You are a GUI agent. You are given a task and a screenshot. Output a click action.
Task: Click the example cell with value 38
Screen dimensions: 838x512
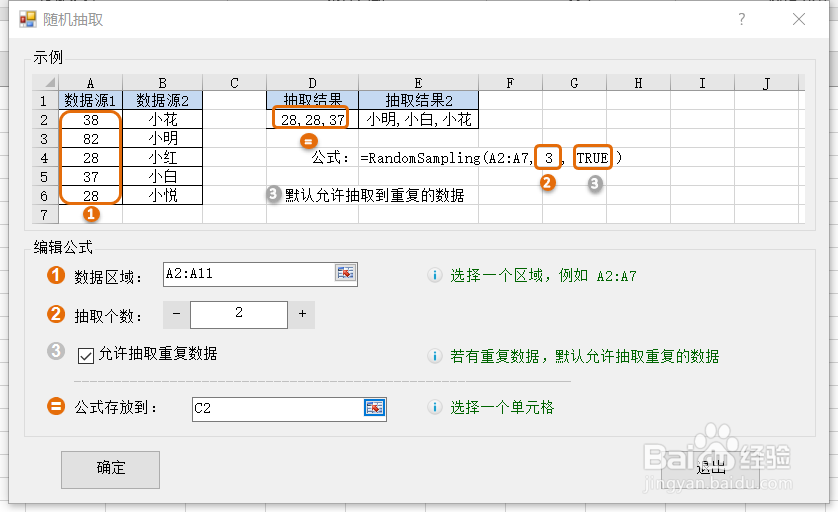(x=90, y=120)
